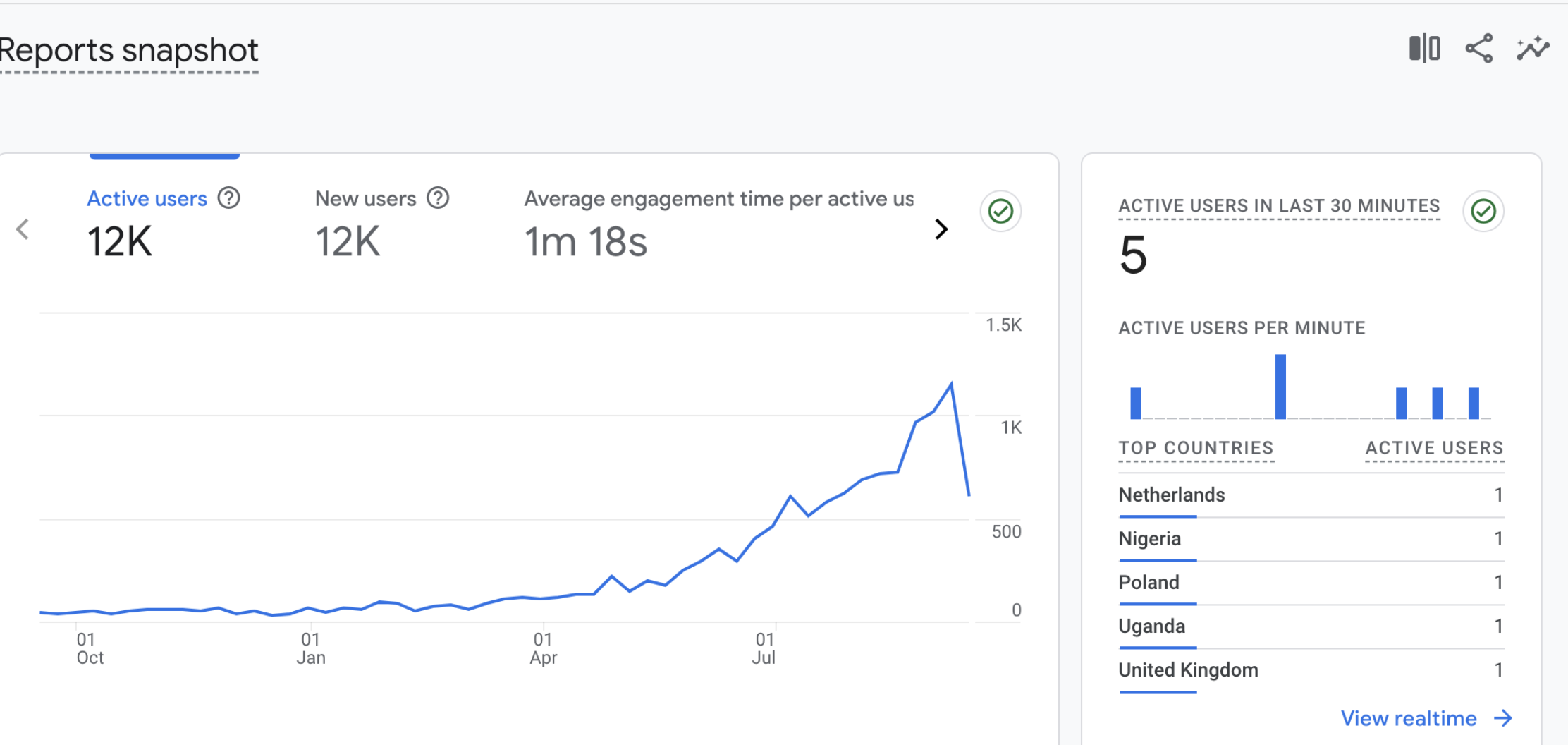1568x745 pixels.
Task: Click the green data quality checkmark badge
Action: point(1000,211)
